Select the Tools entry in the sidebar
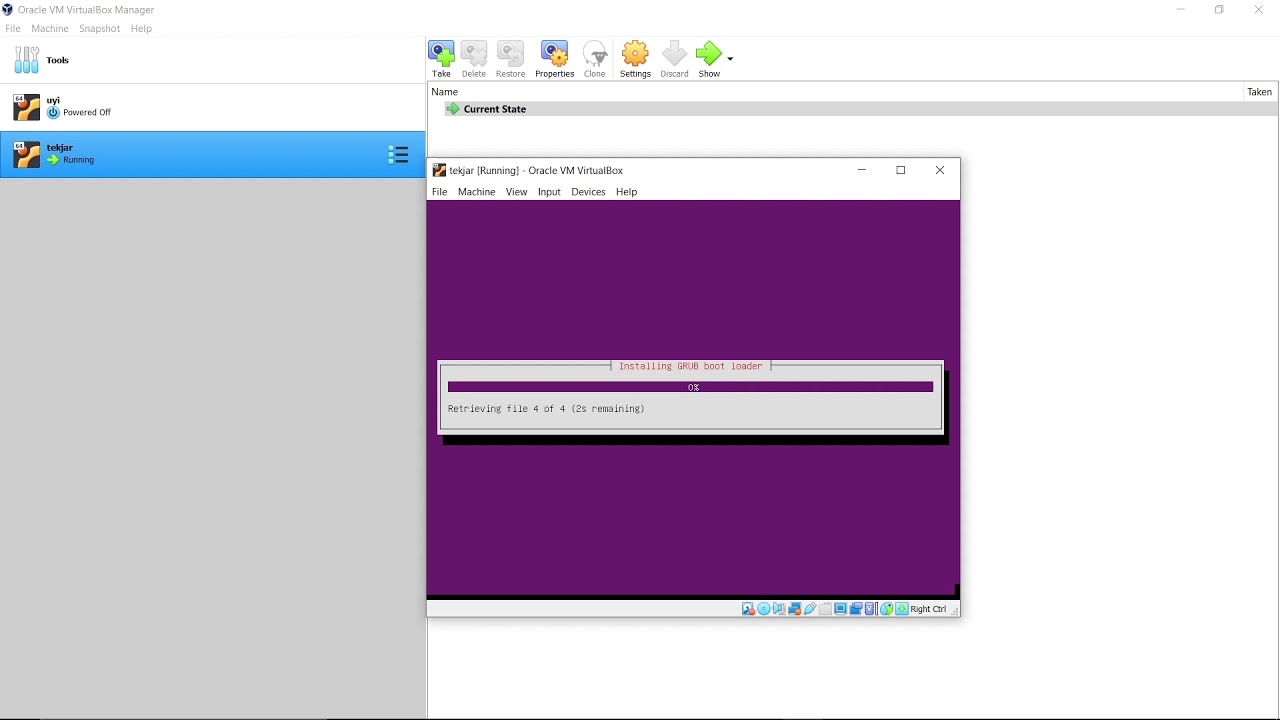Screen dimensions: 1280x720 click(213, 60)
